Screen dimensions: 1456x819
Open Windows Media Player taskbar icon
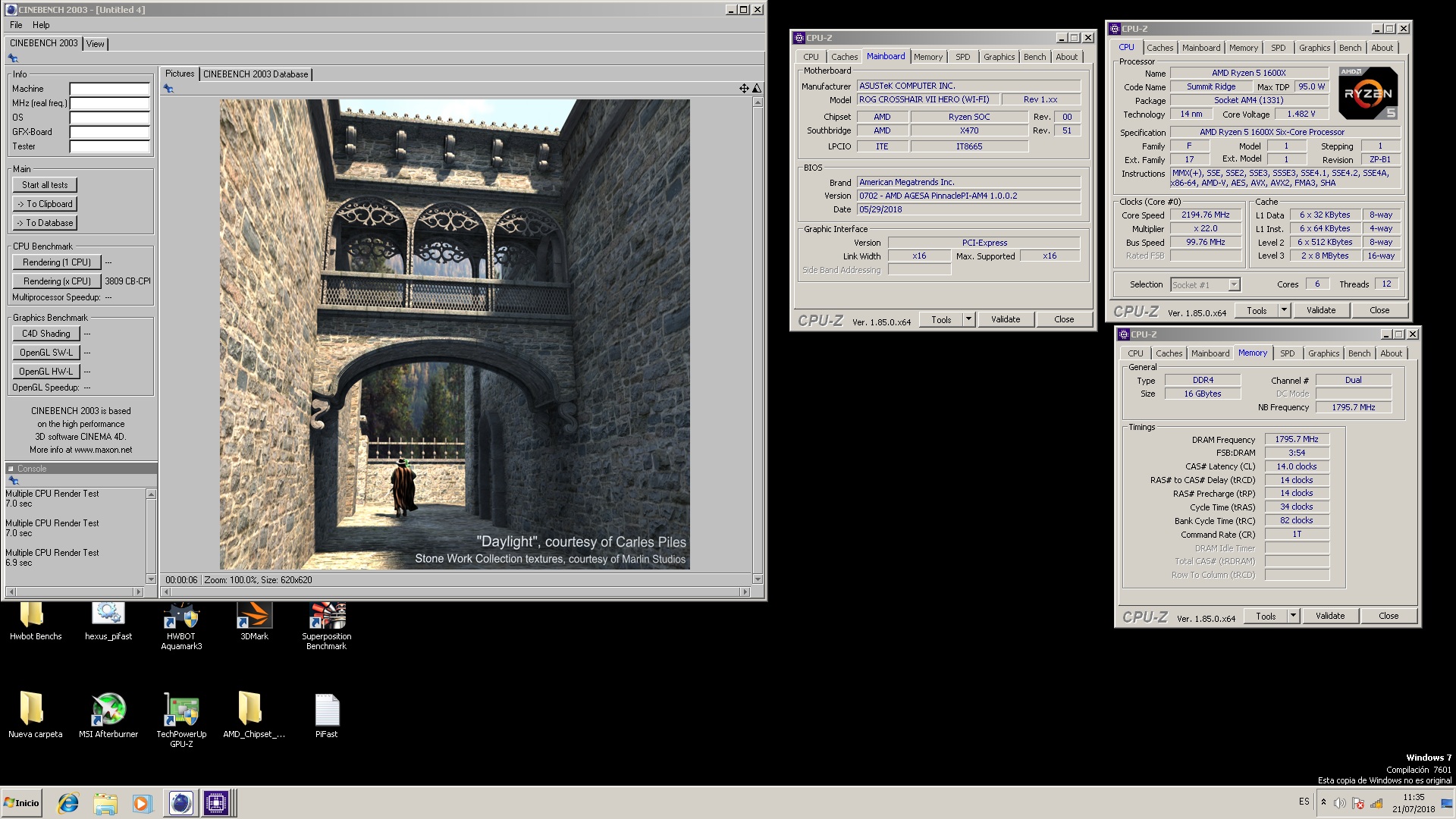coord(142,803)
